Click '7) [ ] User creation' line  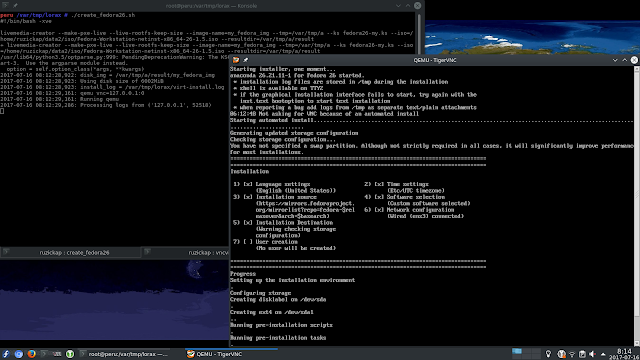tap(265, 242)
